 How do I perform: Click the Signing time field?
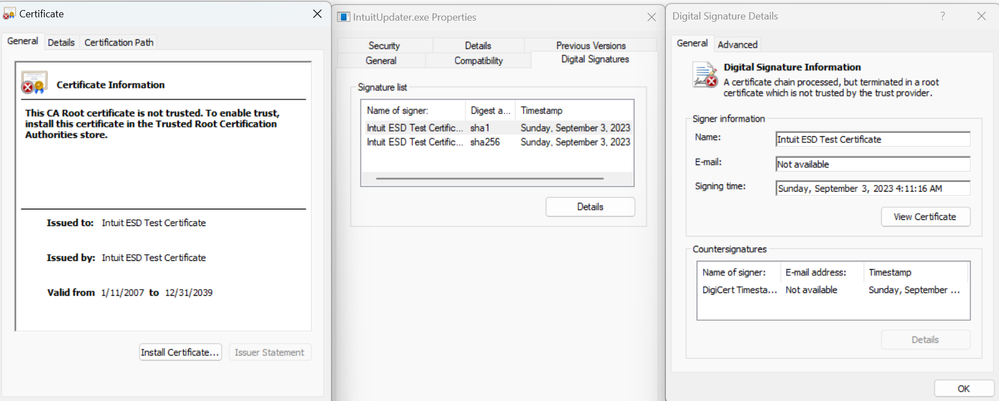point(872,188)
